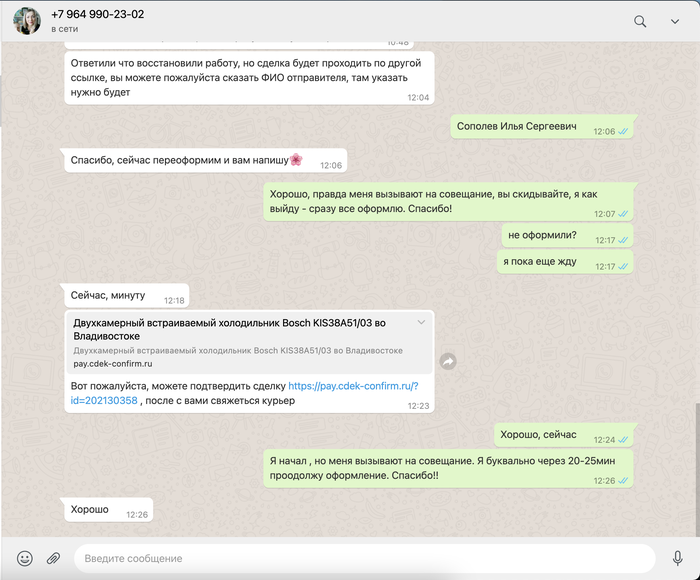
Task: Click the flower emoji in 'Спасибо' message
Action: [296, 160]
